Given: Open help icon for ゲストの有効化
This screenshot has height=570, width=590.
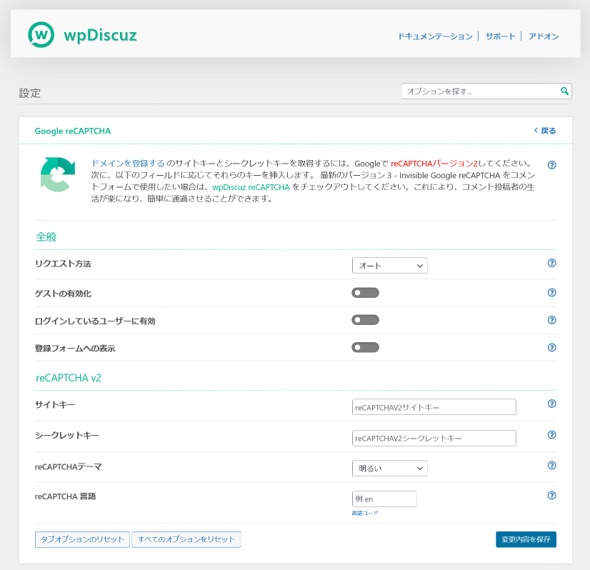Looking at the screenshot, I should pos(552,292).
